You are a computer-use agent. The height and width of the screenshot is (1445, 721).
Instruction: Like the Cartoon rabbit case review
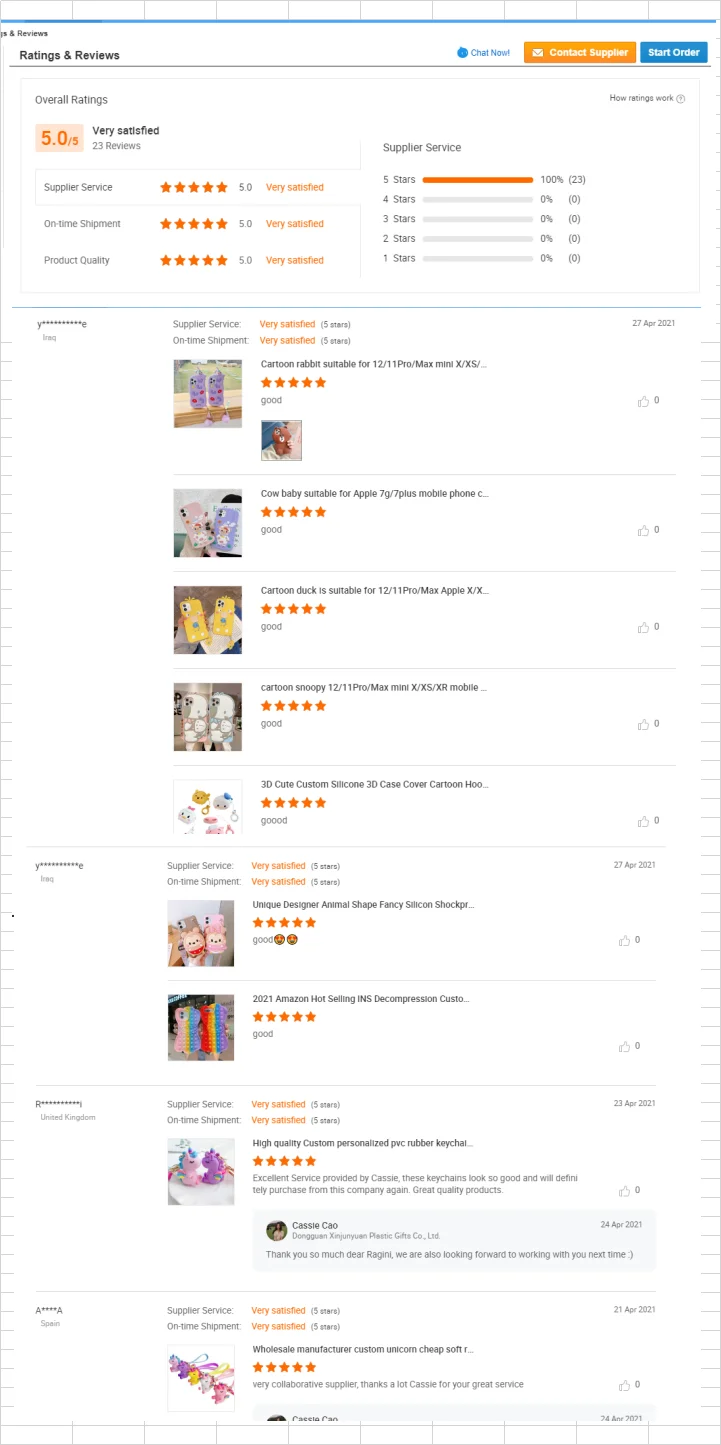643,401
